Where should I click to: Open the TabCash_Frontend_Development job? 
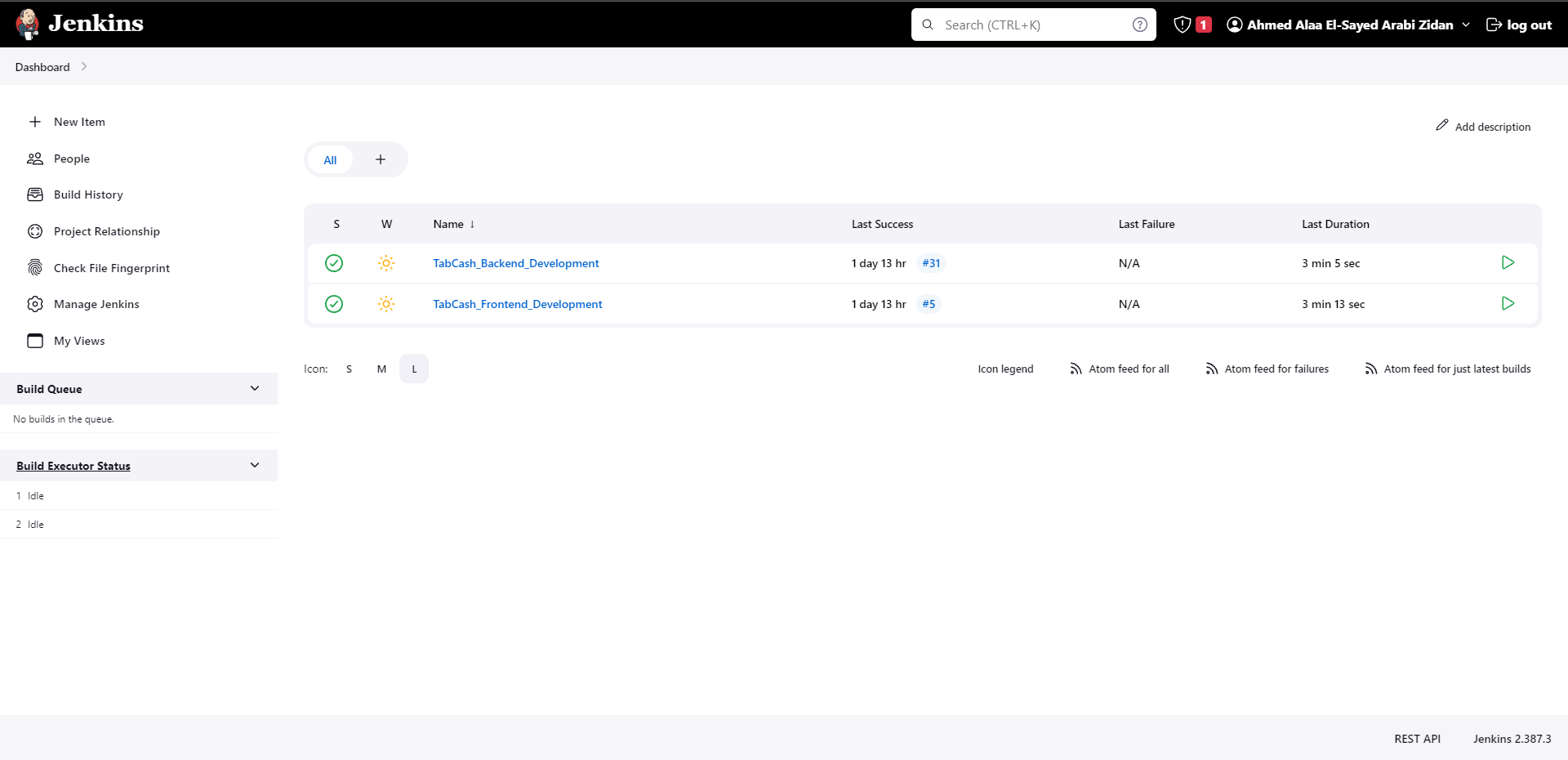(518, 304)
